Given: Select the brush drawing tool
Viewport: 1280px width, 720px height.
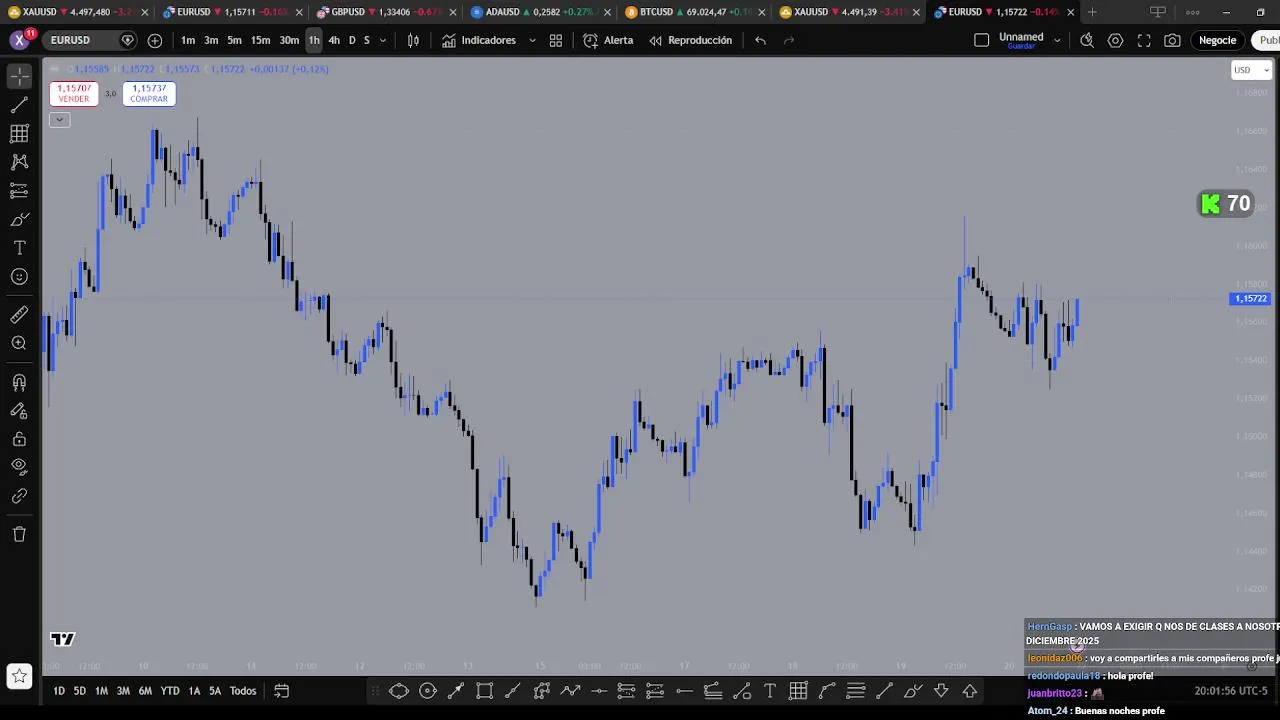Looking at the screenshot, I should (19, 219).
